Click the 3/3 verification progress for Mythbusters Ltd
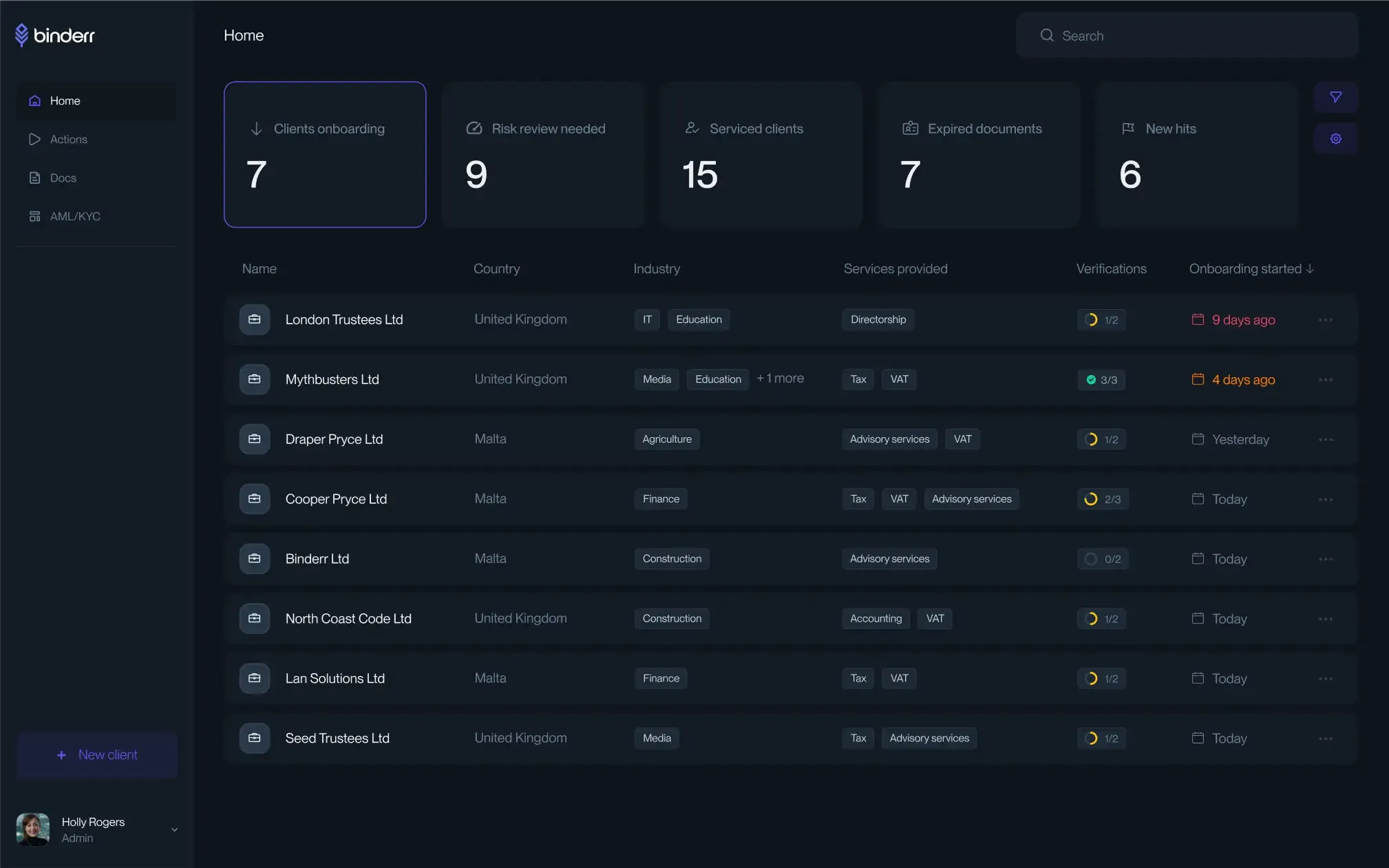 click(1101, 379)
